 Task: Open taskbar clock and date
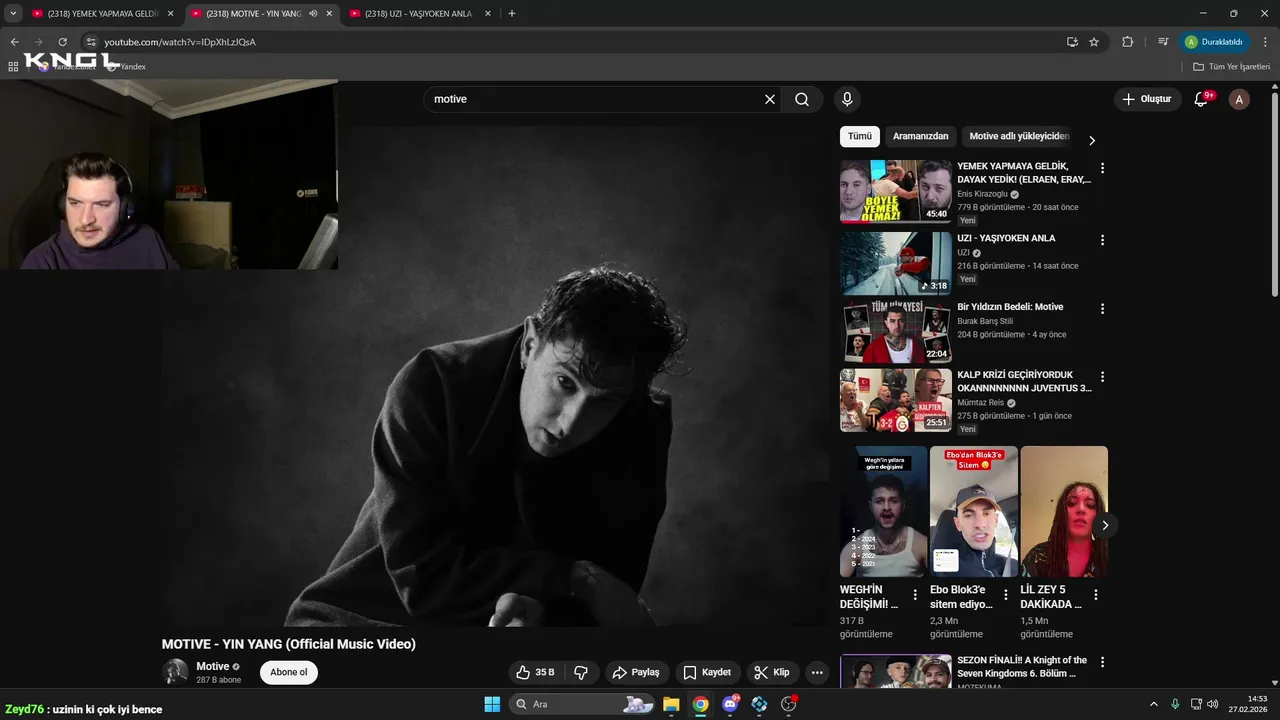coord(1250,704)
